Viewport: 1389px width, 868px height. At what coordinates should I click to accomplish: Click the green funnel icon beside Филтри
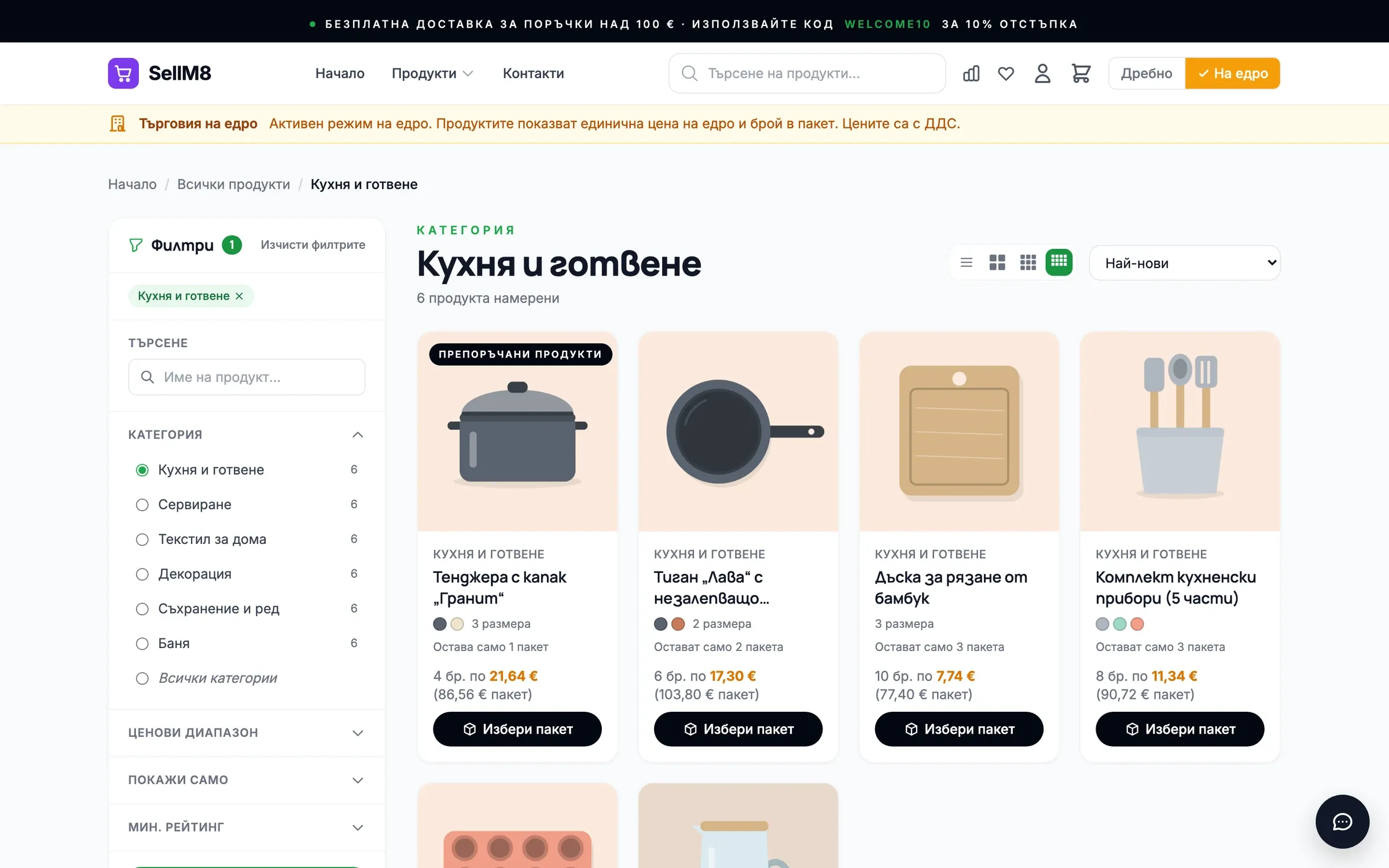tap(135, 245)
